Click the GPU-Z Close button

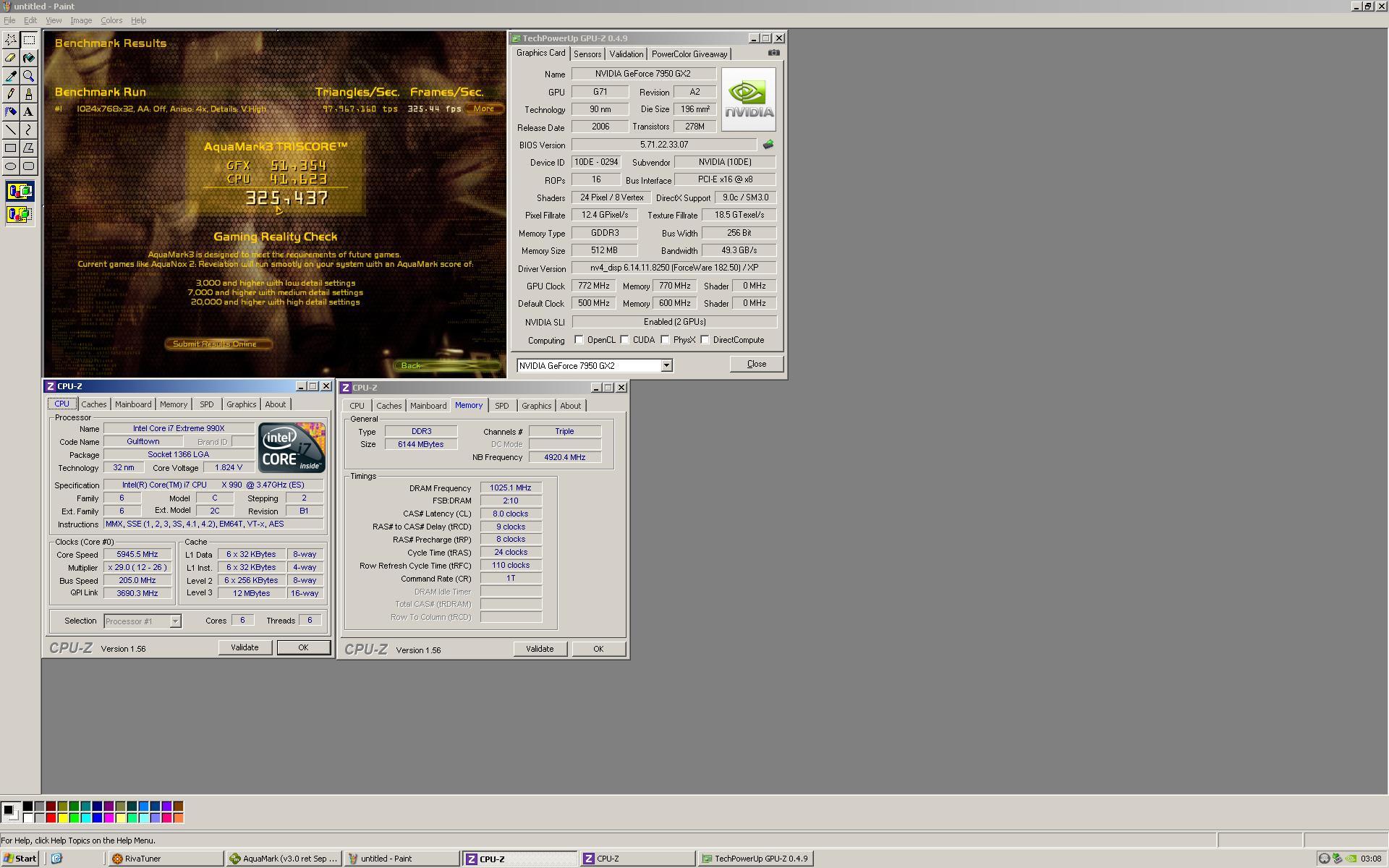pyautogui.click(x=756, y=364)
